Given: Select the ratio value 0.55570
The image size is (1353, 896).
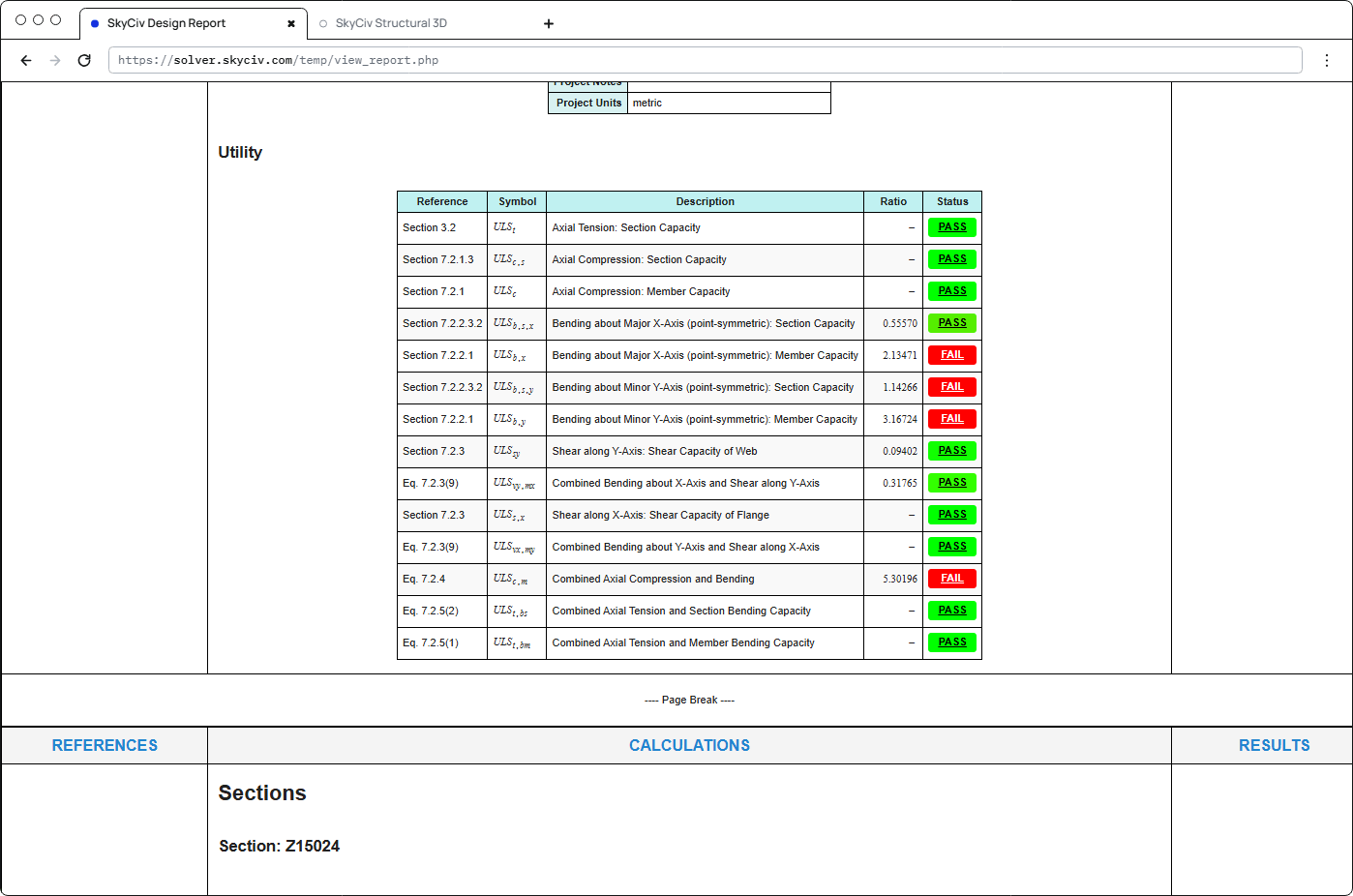Looking at the screenshot, I should pos(900,323).
